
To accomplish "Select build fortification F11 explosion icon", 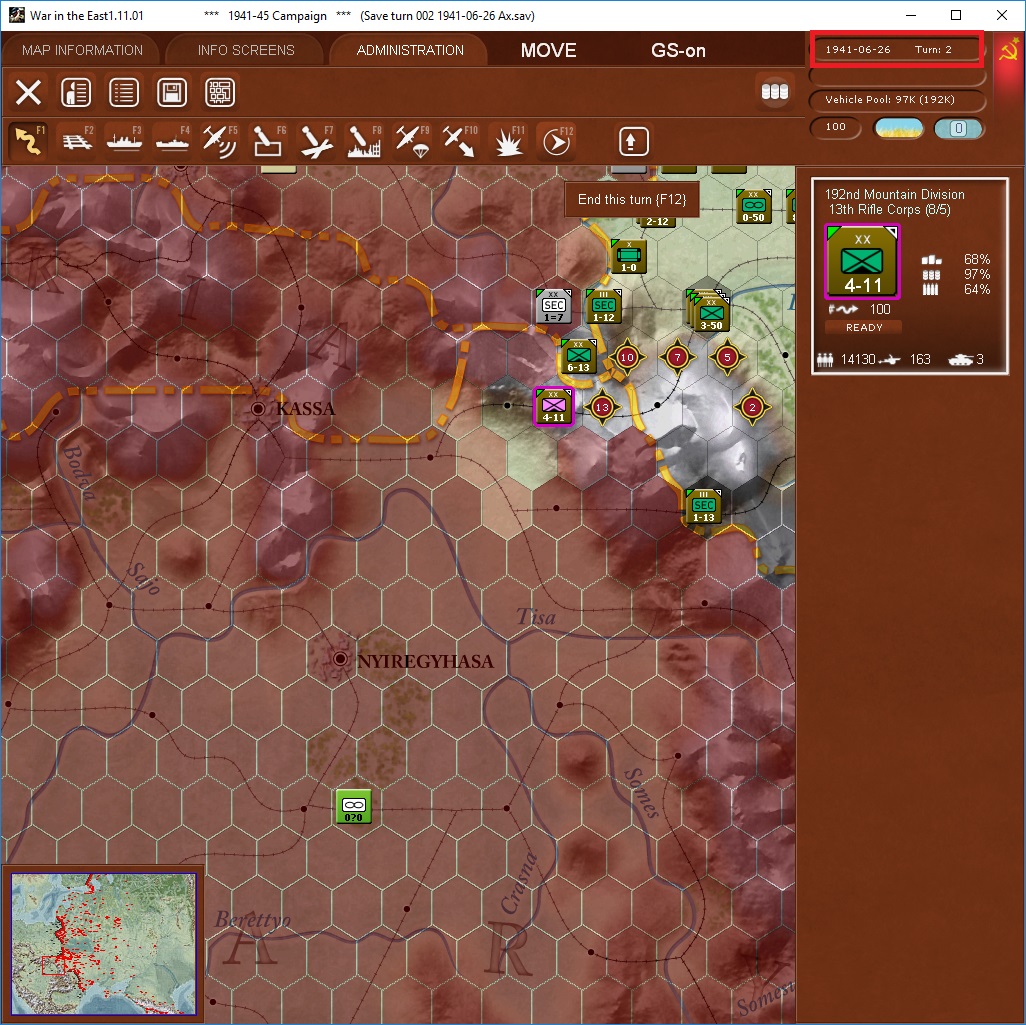I will (508, 141).
